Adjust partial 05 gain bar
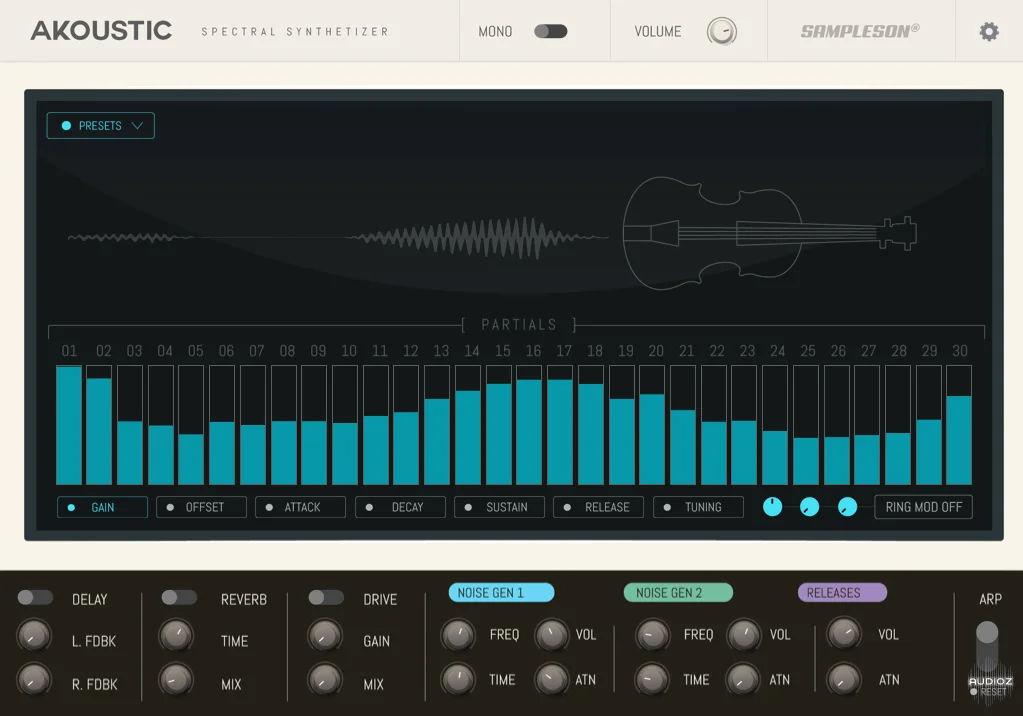Viewport: 1023px width, 716px height. coord(191,425)
